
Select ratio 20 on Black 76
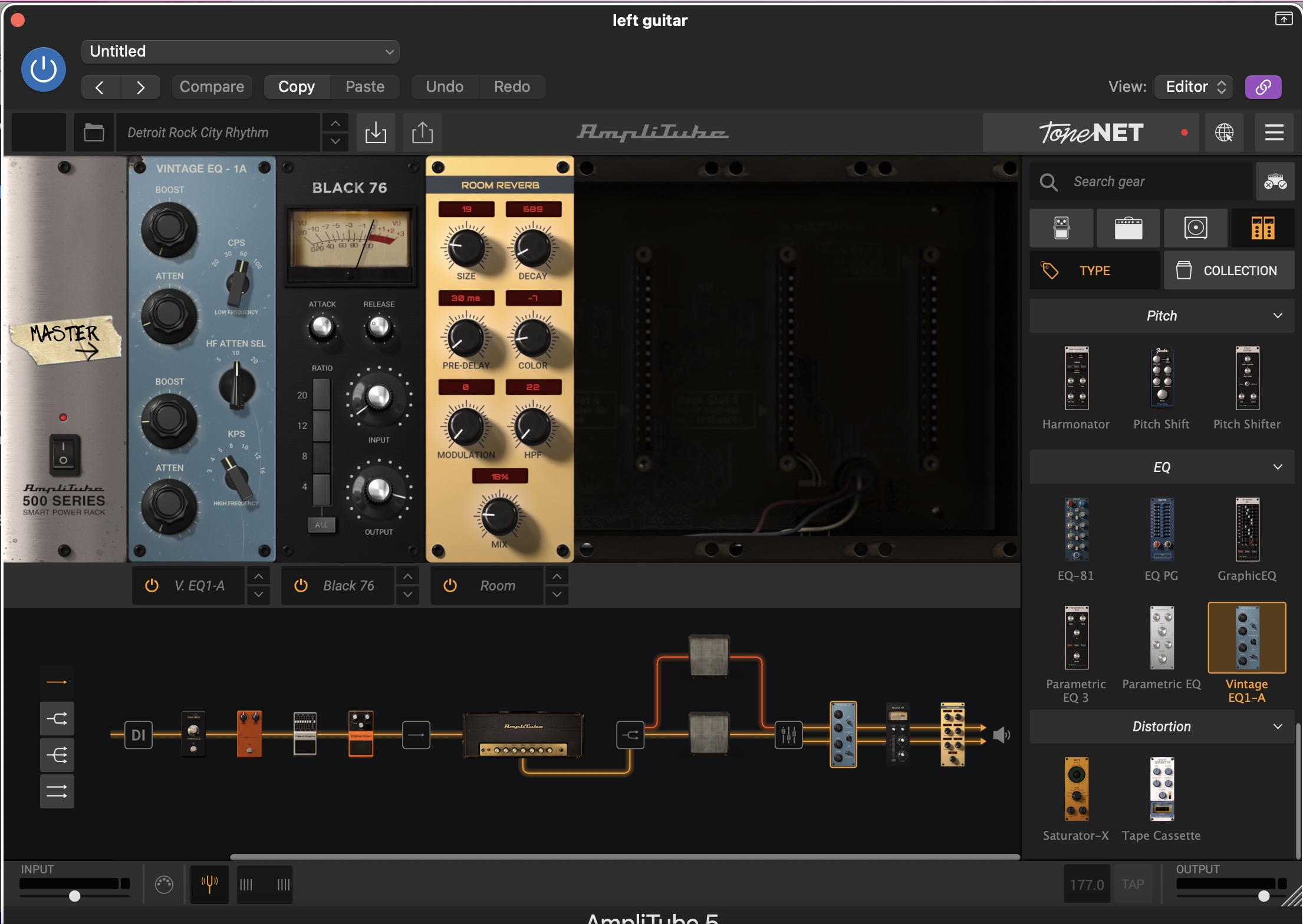click(321, 394)
